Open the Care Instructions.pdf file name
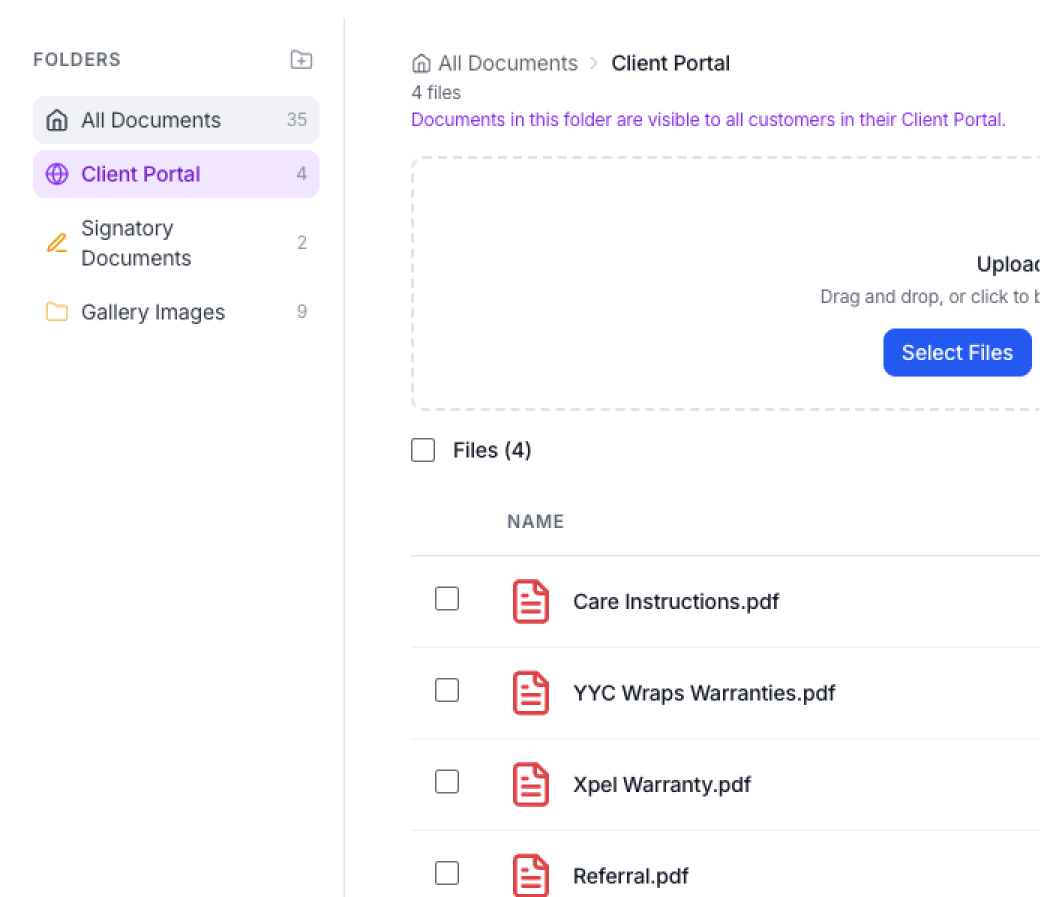 pos(675,601)
